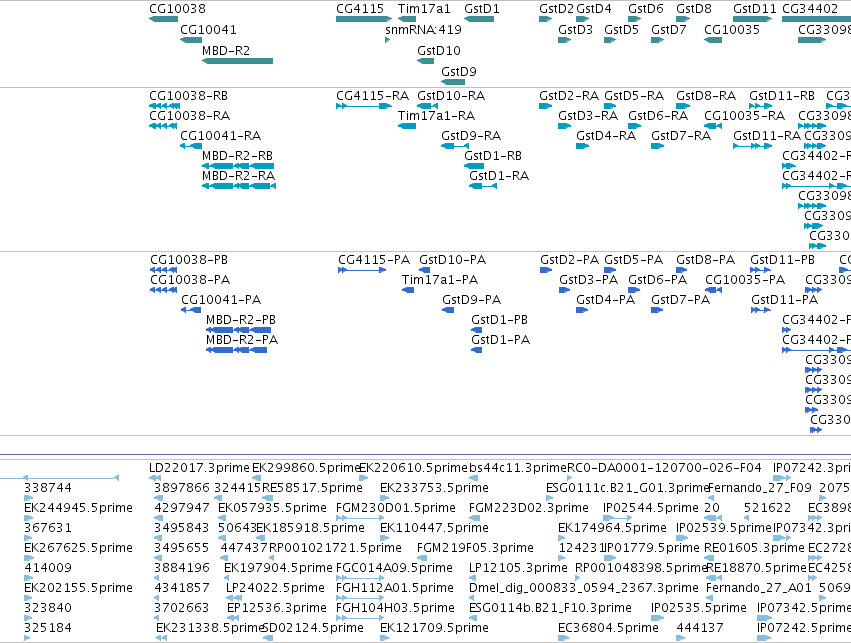Click the CG10038-PB protein label
Screen dimensions: 851x643
[x=189, y=260]
